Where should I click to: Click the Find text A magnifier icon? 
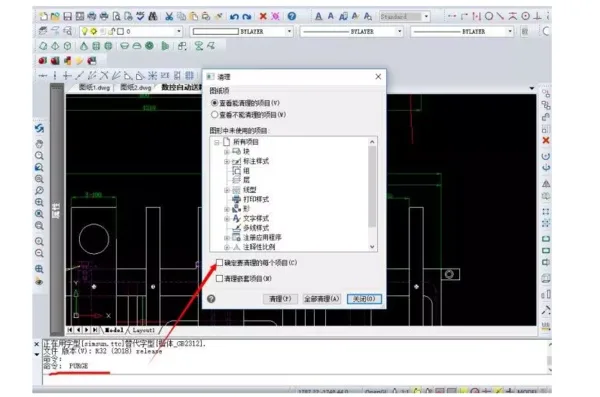(x=368, y=16)
